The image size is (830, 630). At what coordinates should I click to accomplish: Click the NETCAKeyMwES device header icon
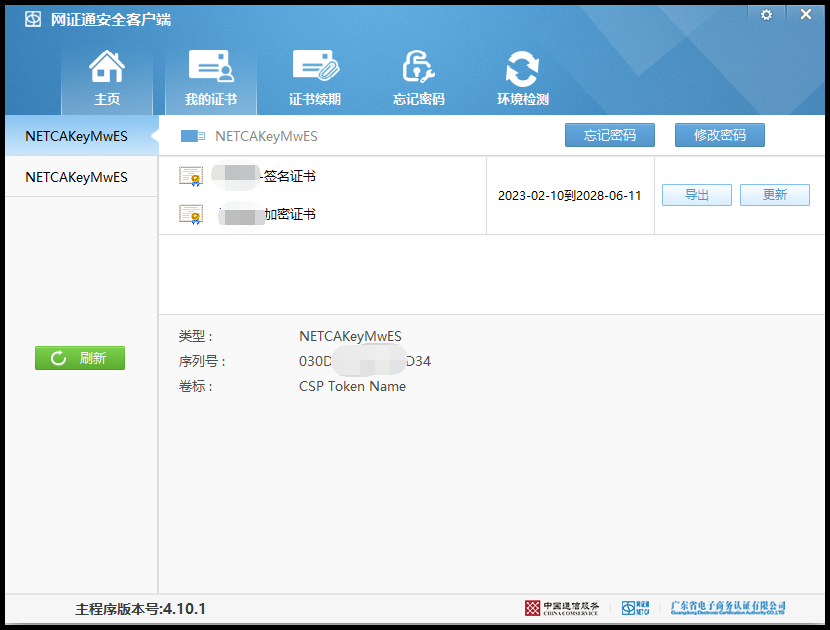193,136
